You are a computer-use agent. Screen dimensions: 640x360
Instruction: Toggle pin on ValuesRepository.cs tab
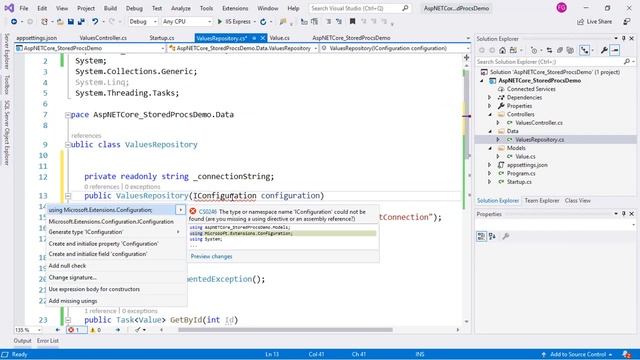(x=254, y=38)
